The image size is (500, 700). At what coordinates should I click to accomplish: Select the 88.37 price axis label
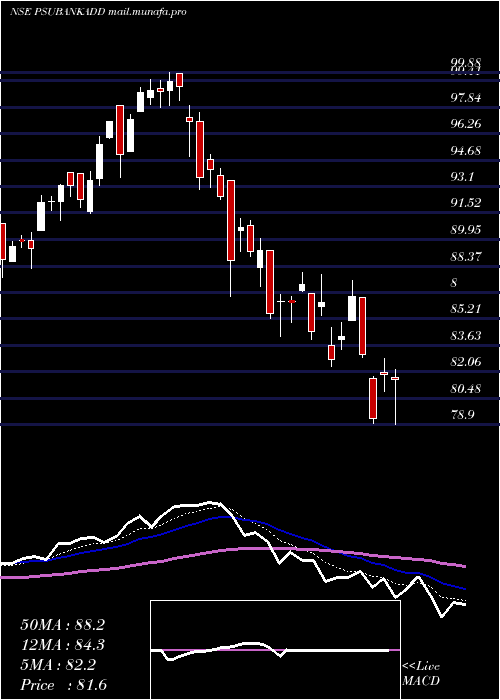click(466, 256)
